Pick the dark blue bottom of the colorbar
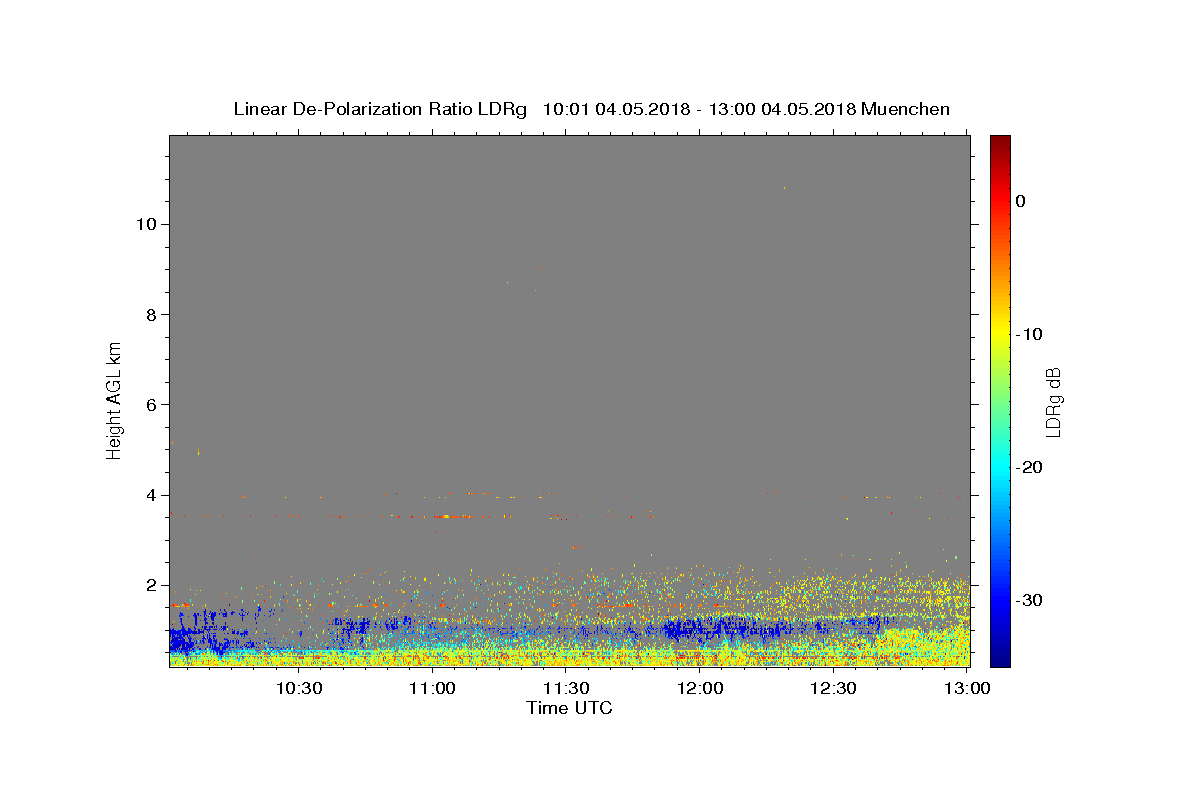 click(1000, 658)
